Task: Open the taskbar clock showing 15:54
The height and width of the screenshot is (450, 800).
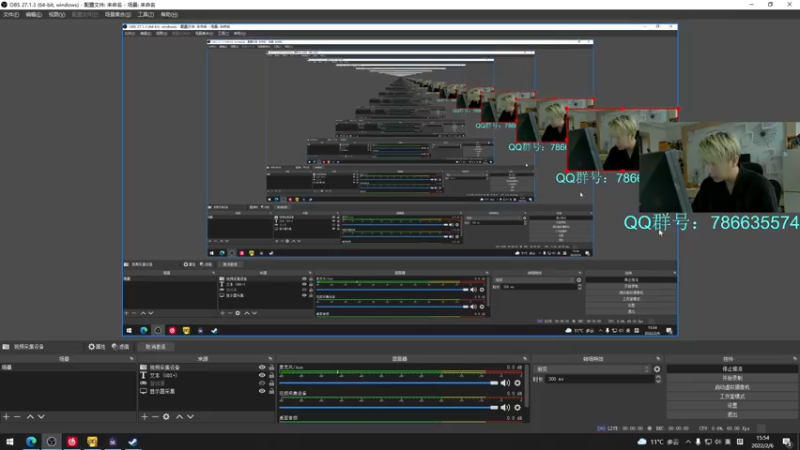Action: click(763, 442)
